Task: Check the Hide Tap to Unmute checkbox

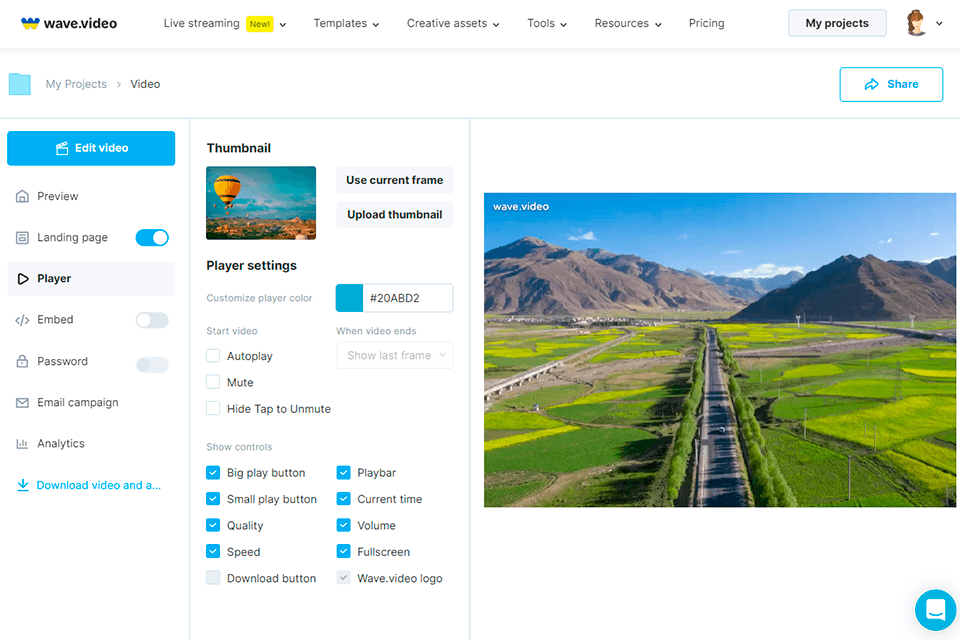Action: (x=213, y=408)
